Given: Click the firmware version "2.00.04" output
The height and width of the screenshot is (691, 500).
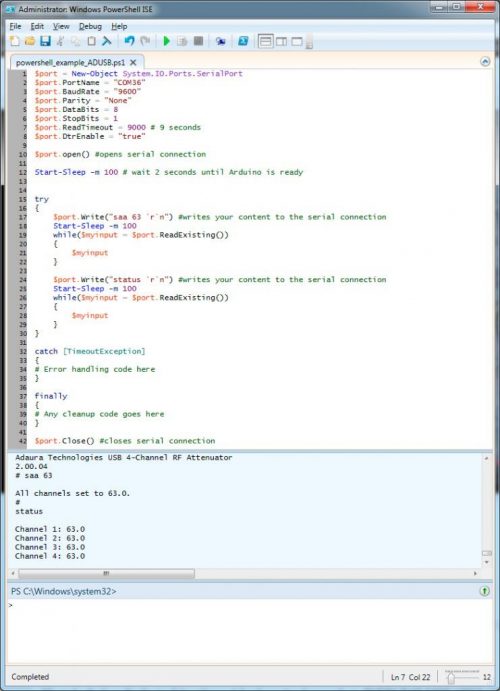Looking at the screenshot, I should coord(31,466).
